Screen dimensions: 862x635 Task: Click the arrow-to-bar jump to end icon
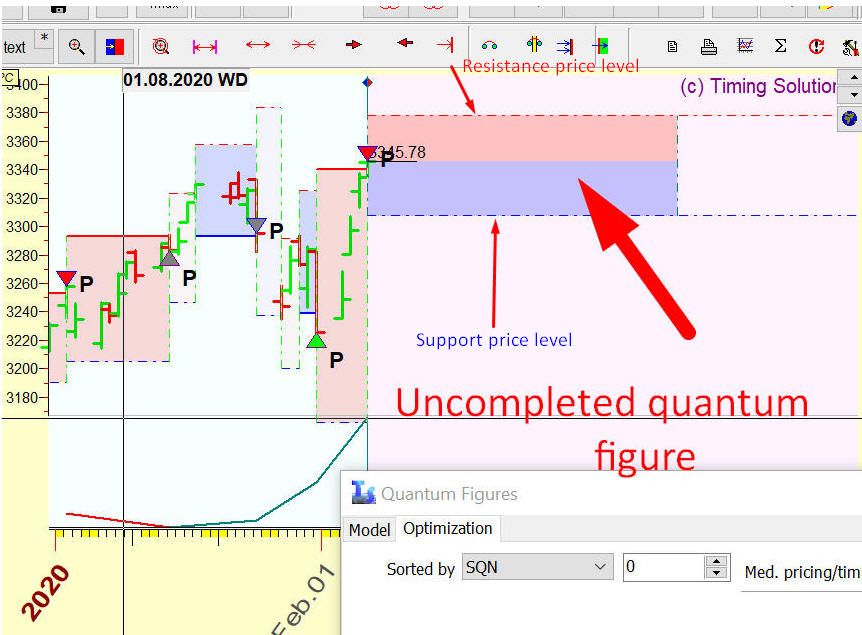tap(445, 45)
